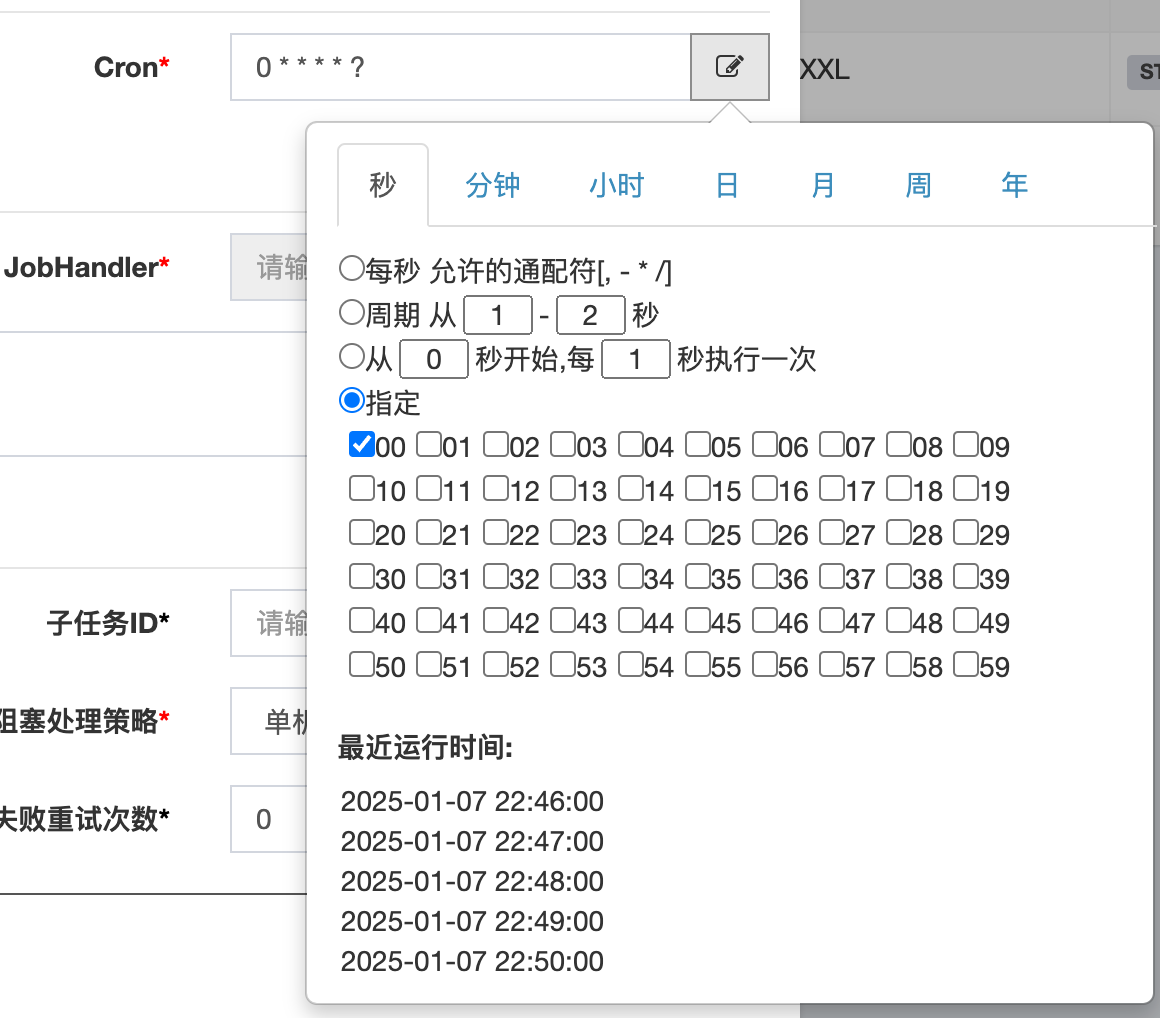Click the 周期 end value box
1160x1018 pixels.
tap(590, 316)
